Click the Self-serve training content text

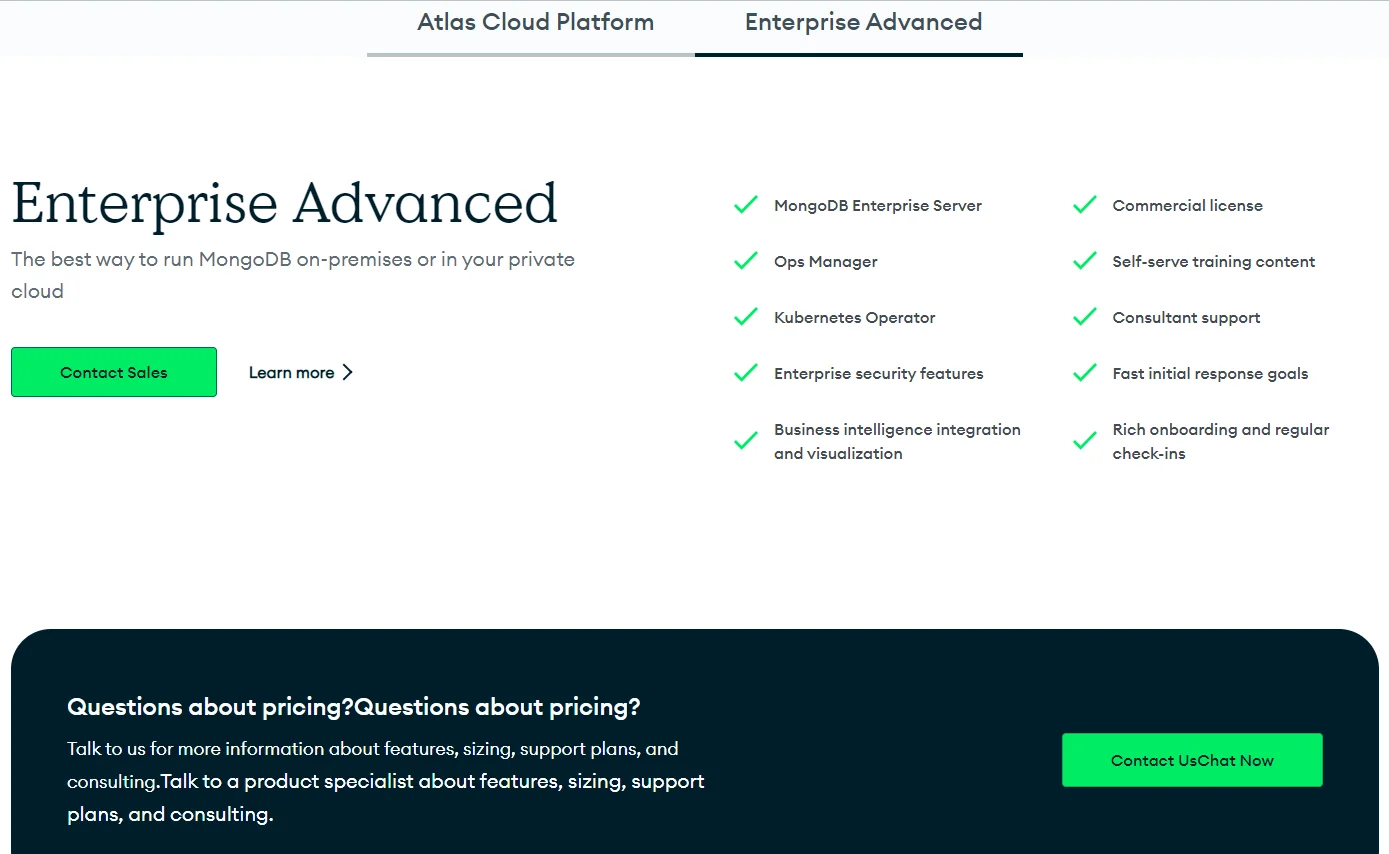[x=1214, y=261]
